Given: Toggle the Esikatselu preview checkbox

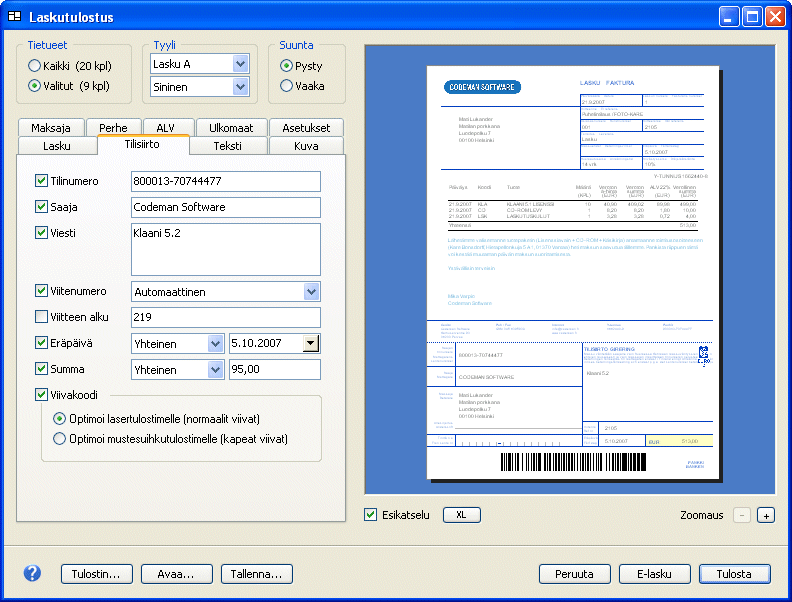Looking at the screenshot, I should point(371,515).
